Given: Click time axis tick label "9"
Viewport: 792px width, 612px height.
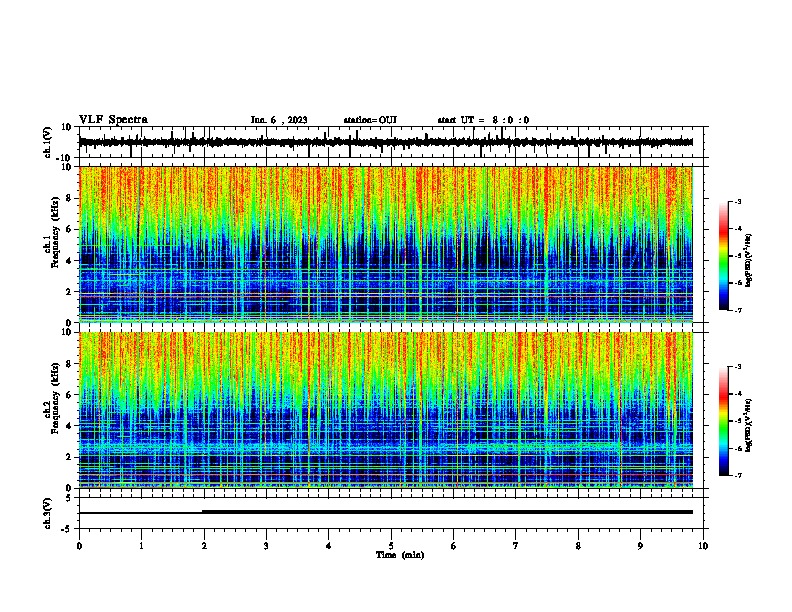Looking at the screenshot, I should click(x=640, y=545).
